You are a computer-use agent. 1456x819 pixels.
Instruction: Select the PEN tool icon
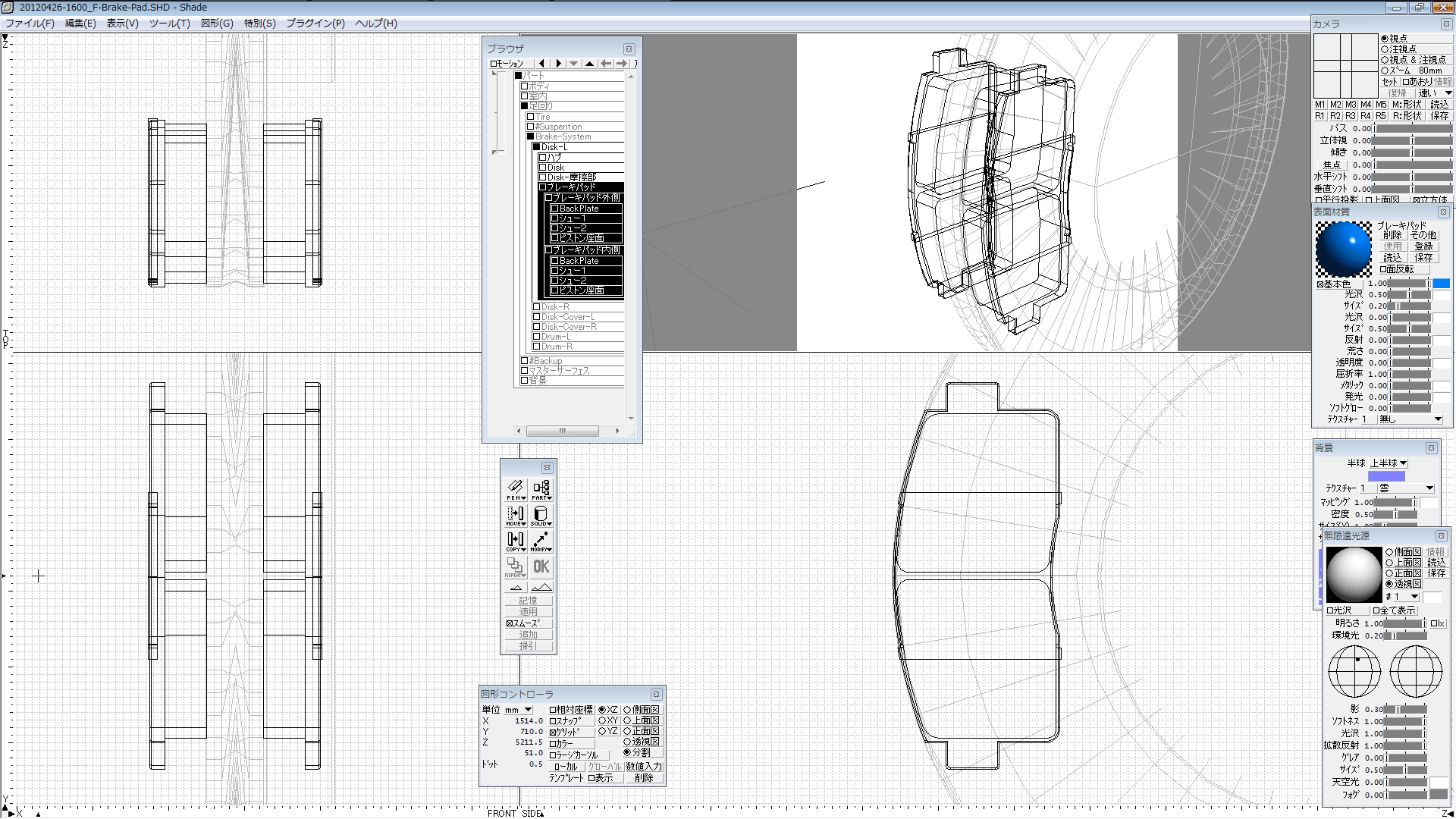click(516, 488)
